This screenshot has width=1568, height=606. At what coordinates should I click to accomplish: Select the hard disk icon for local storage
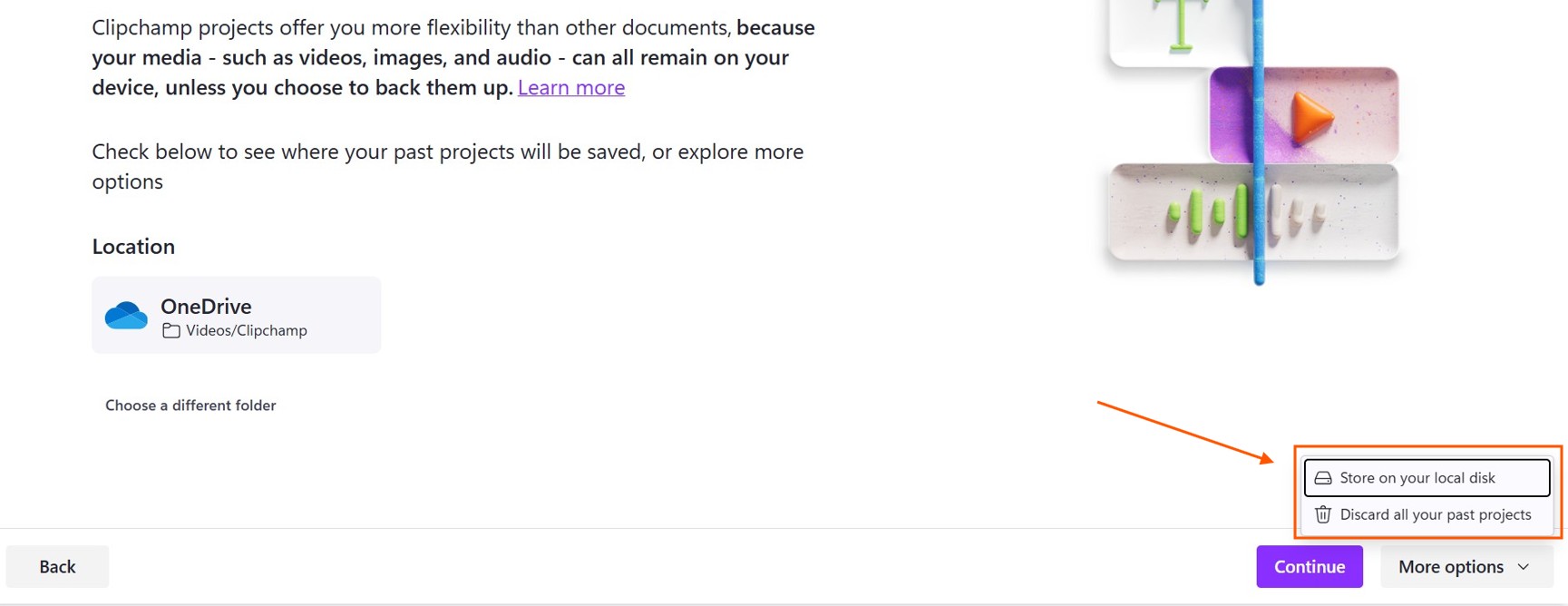[x=1323, y=477]
